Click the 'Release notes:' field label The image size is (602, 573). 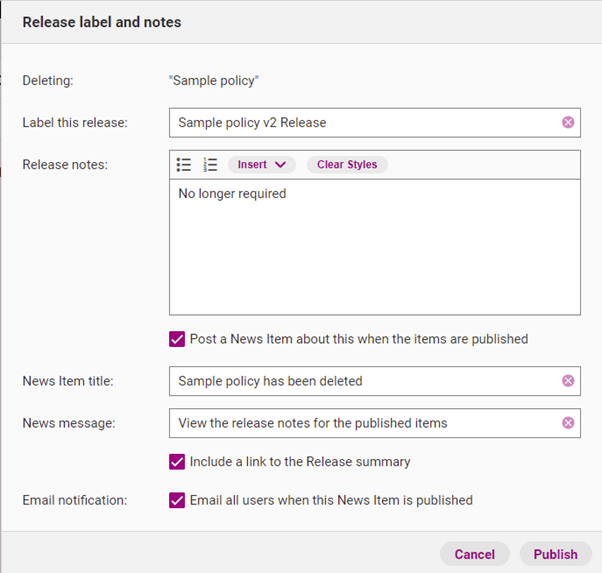pyautogui.click(x=64, y=165)
